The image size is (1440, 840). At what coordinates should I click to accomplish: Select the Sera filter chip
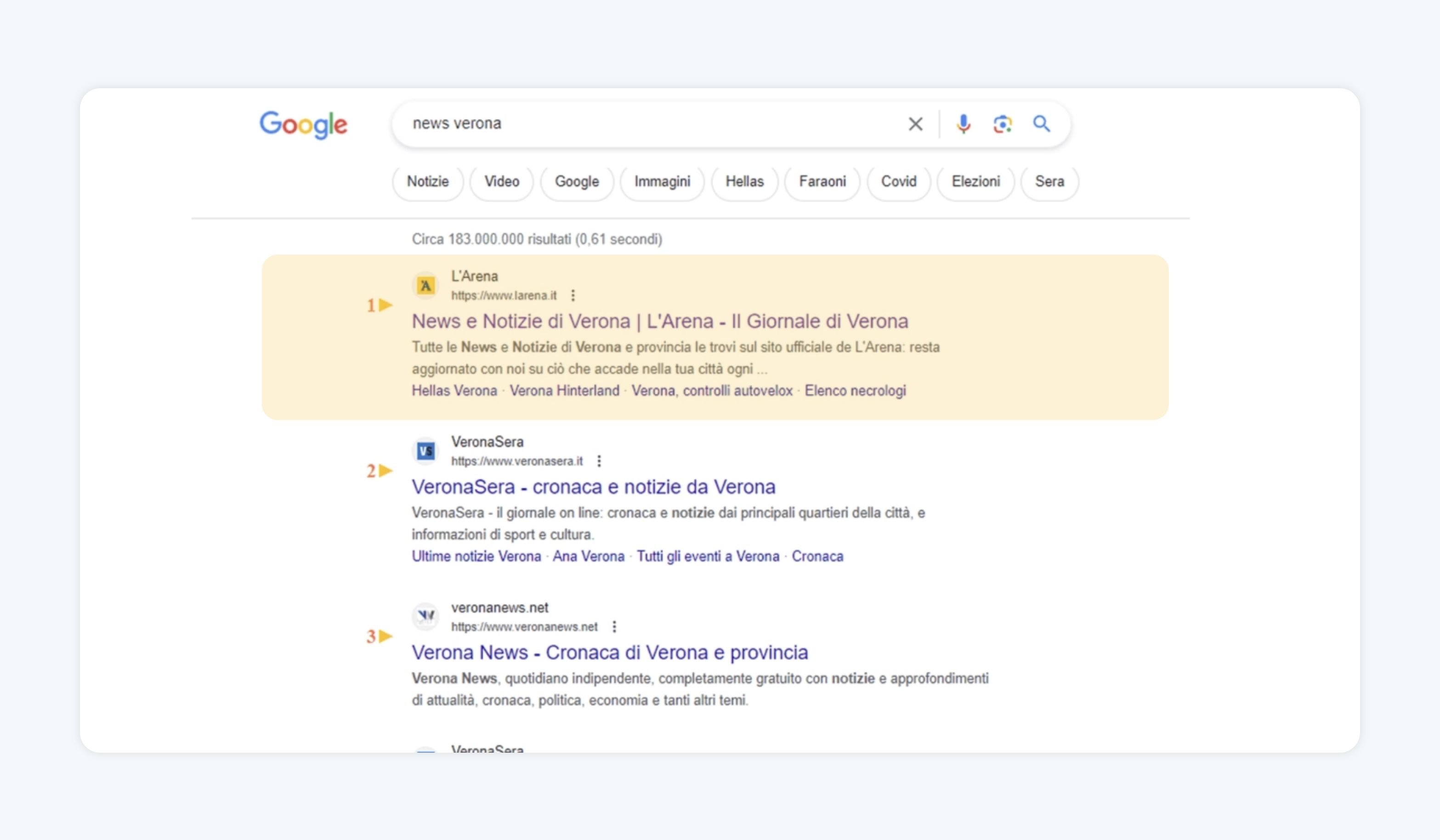[x=1050, y=182]
